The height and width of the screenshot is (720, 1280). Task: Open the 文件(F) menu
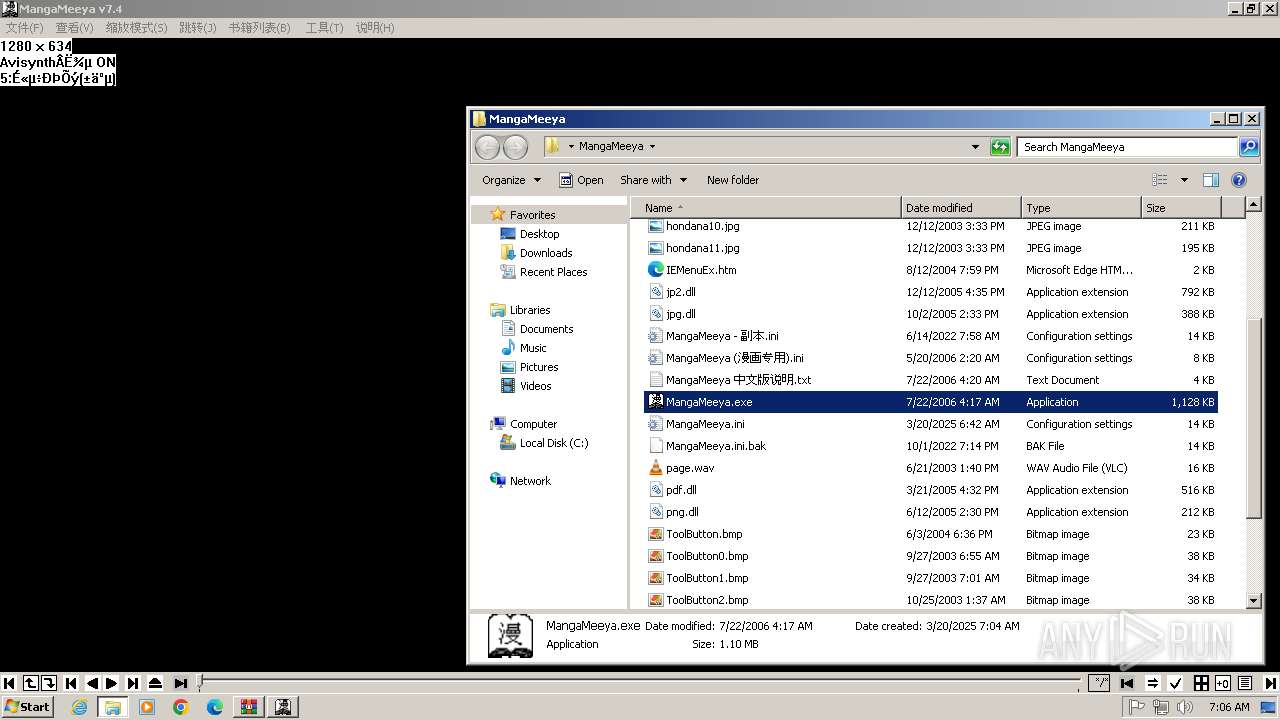[24, 28]
